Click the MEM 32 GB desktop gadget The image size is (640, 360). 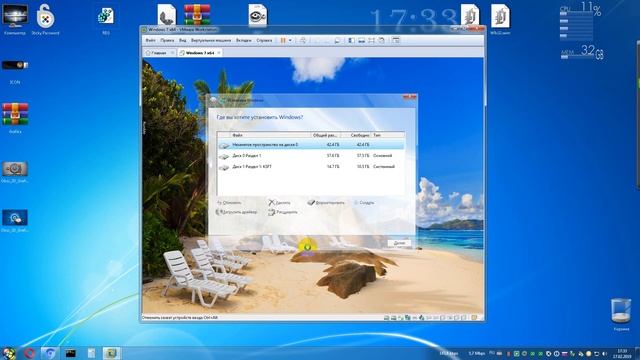[x=582, y=52]
